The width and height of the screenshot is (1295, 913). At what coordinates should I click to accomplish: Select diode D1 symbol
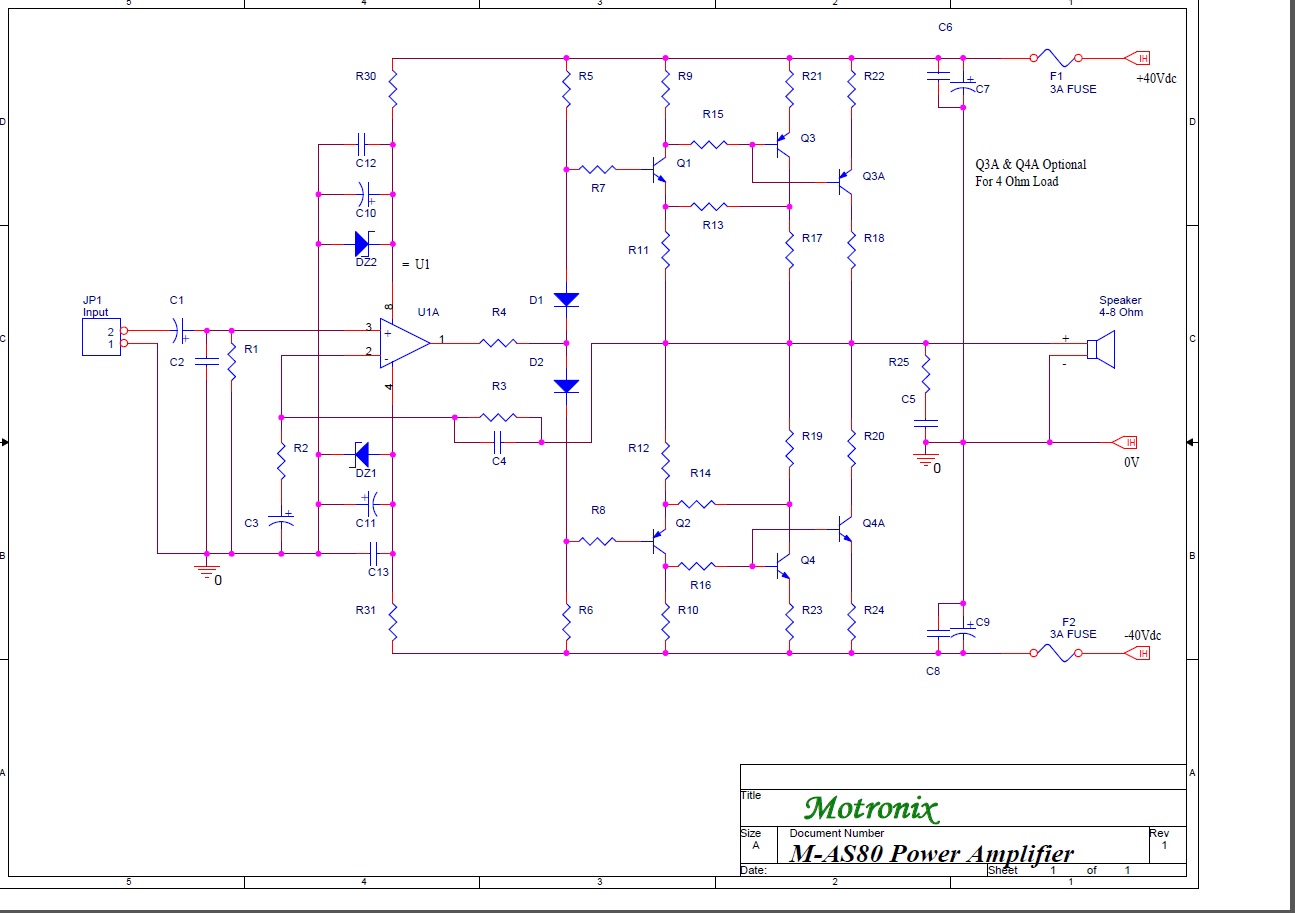point(567,299)
